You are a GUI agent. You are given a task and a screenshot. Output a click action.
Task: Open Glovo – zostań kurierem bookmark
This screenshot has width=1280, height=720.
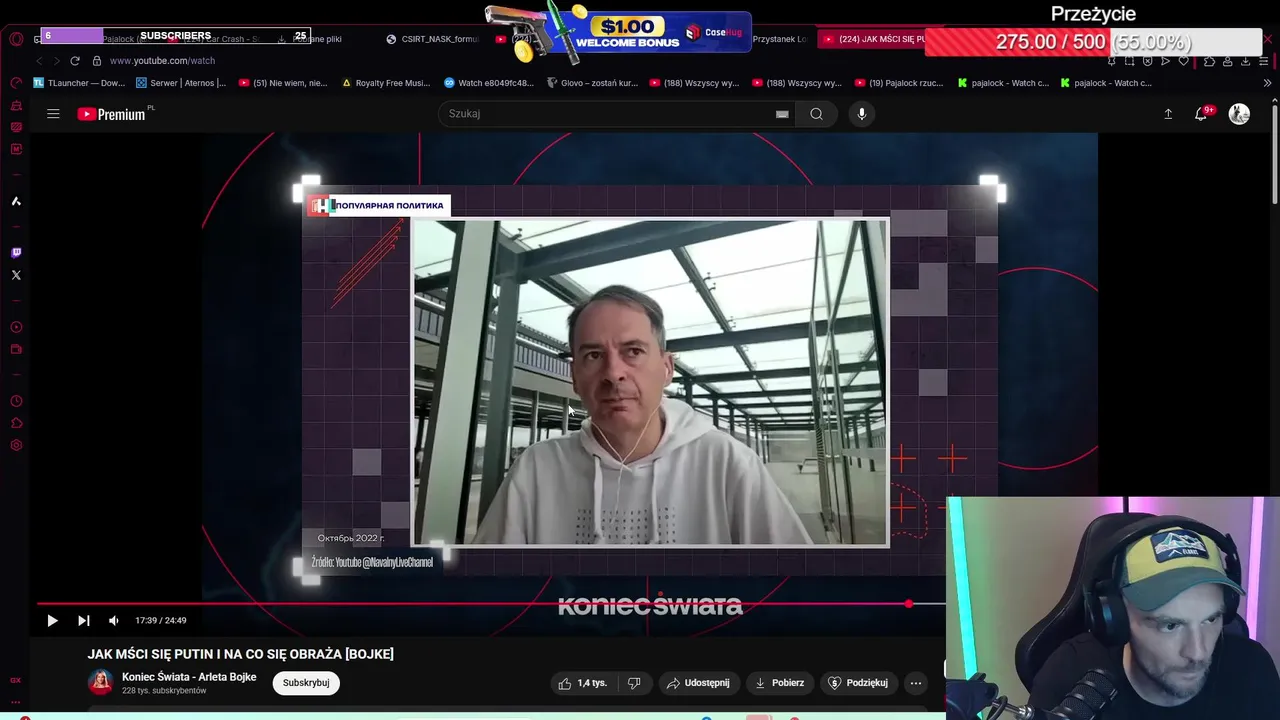point(592,83)
